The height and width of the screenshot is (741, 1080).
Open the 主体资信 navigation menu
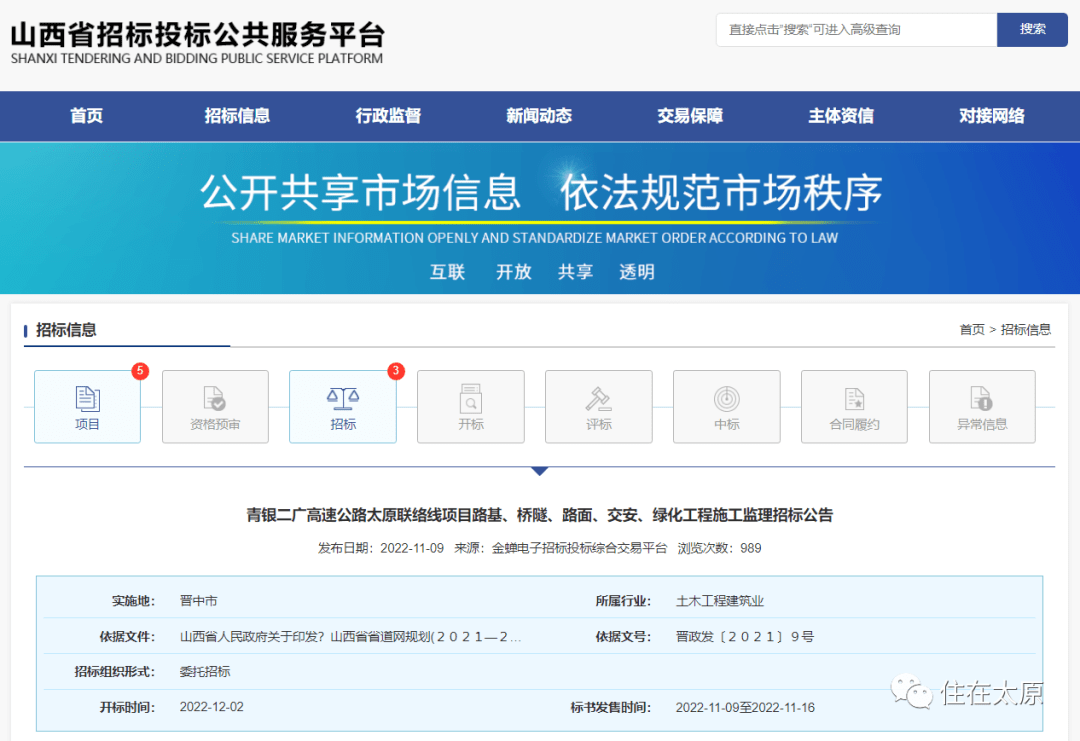(x=841, y=116)
